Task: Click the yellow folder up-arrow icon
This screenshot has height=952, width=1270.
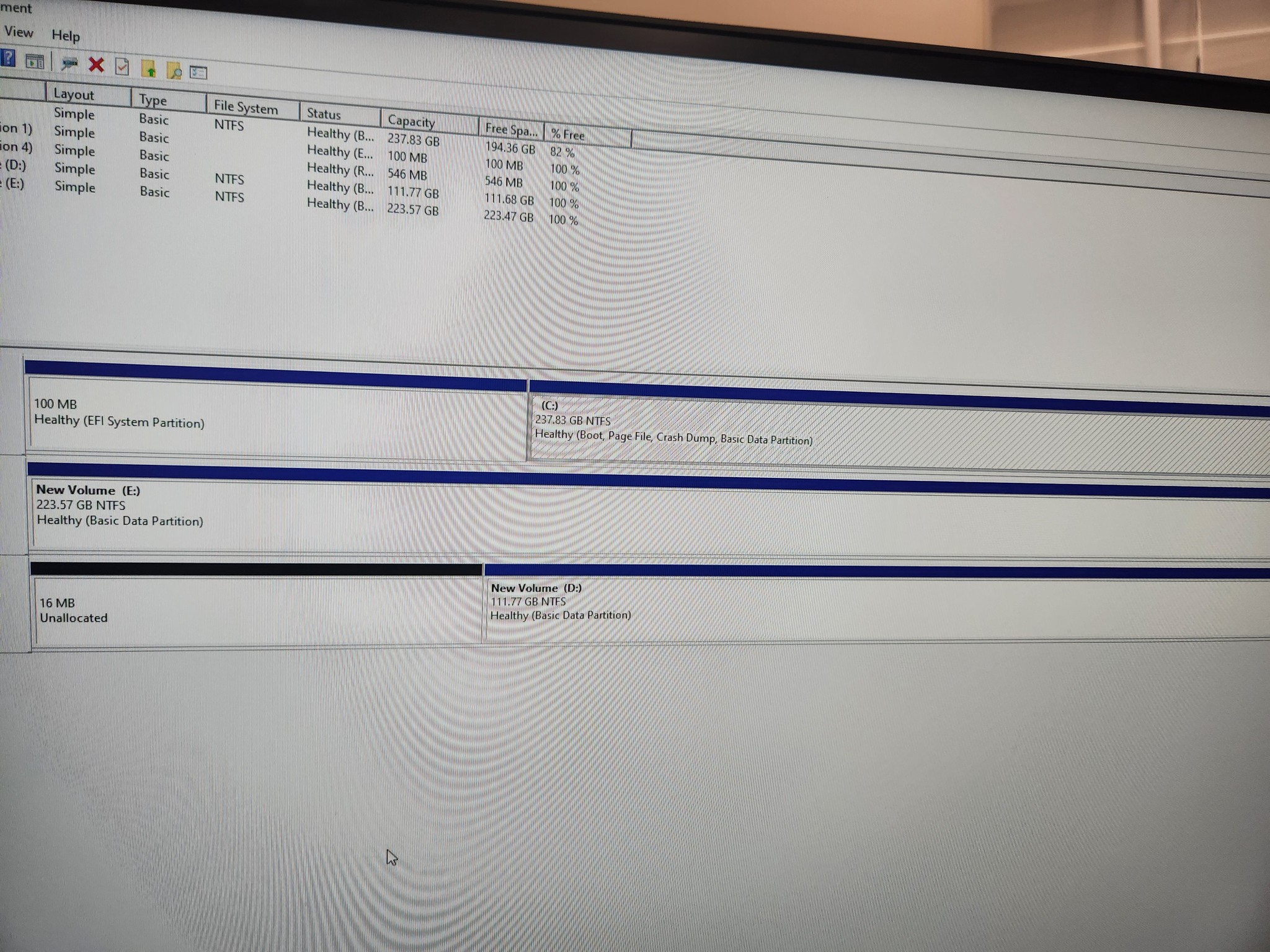Action: click(x=149, y=69)
